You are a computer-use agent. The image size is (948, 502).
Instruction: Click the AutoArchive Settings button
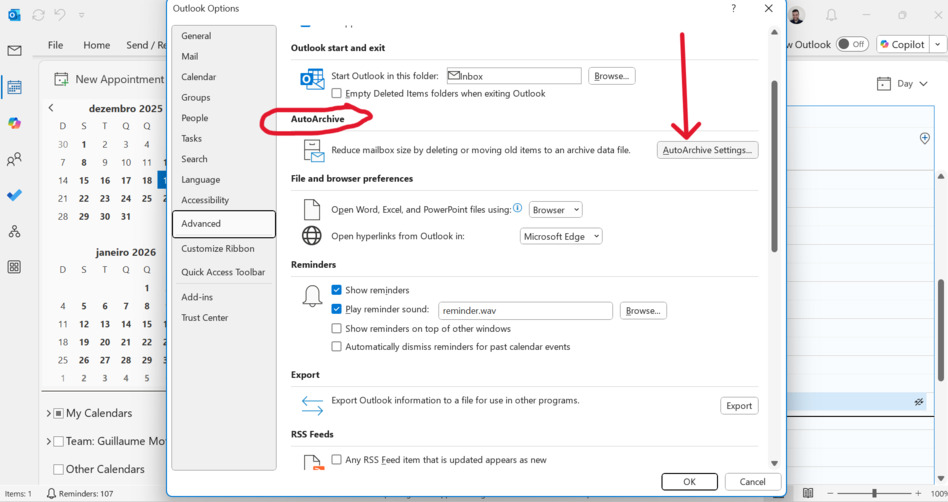(x=707, y=150)
